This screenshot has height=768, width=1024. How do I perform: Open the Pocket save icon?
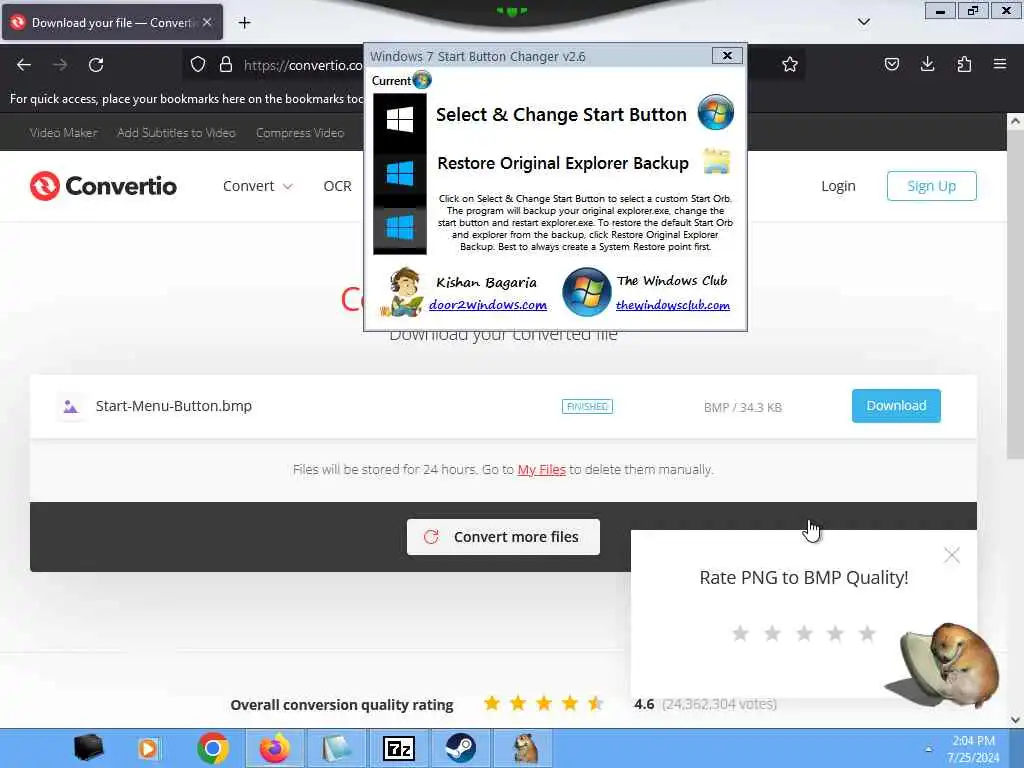[891, 64]
